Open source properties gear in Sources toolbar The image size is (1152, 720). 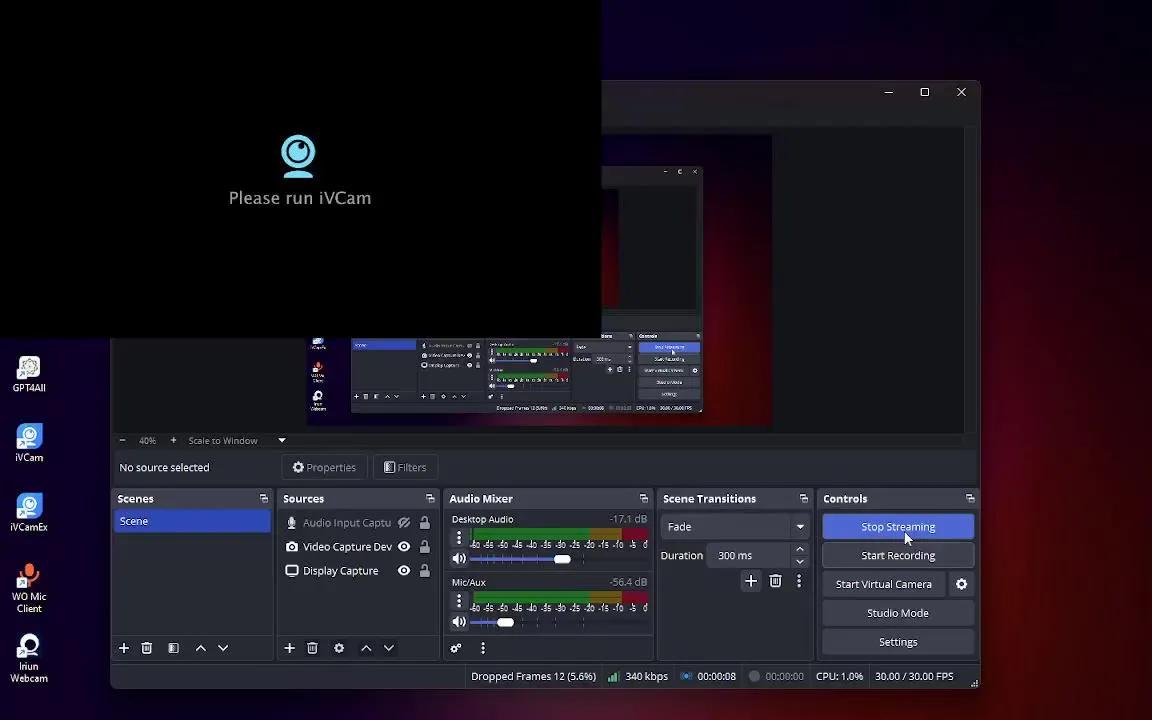point(339,648)
